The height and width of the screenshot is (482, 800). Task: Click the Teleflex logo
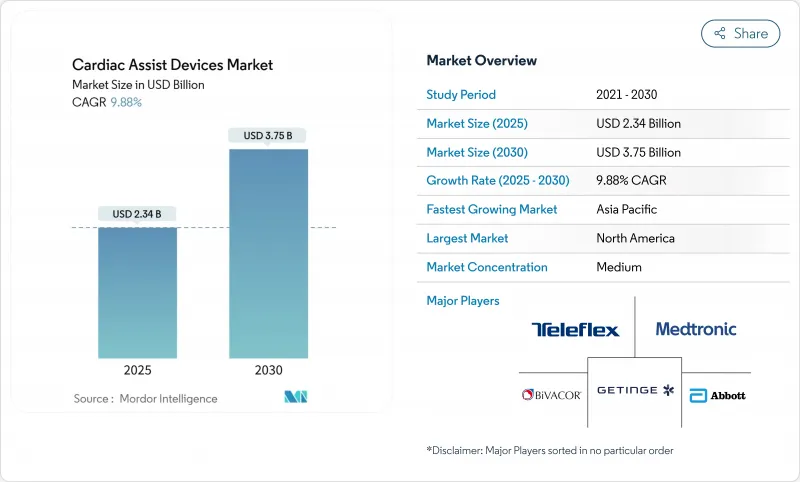pos(575,329)
